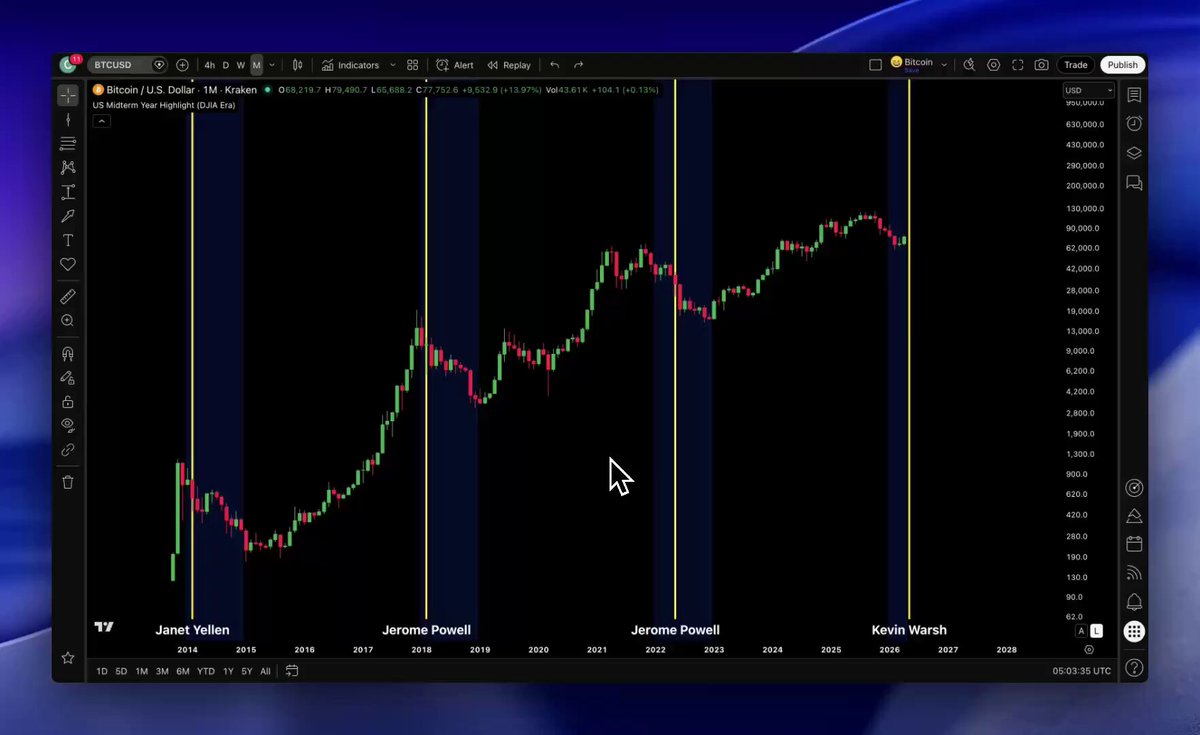Expand the timeframe interval dropdown arrow
Image resolution: width=1200 pixels, height=735 pixels.
[x=272, y=65]
